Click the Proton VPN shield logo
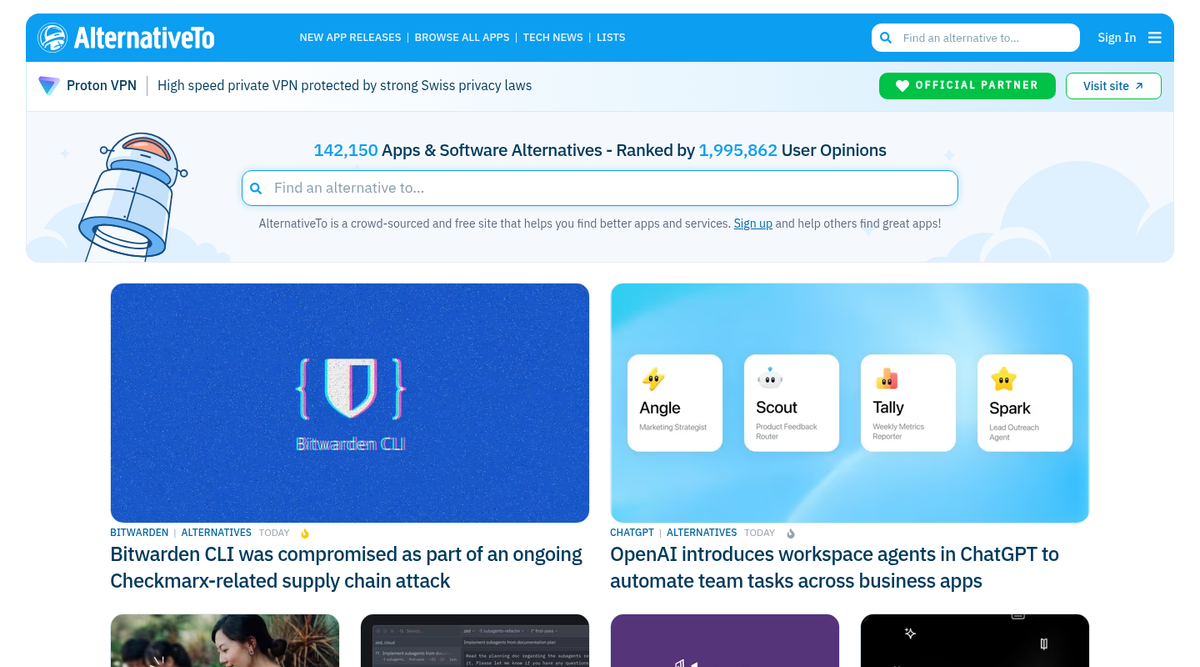The height and width of the screenshot is (667, 1200). tap(48, 85)
